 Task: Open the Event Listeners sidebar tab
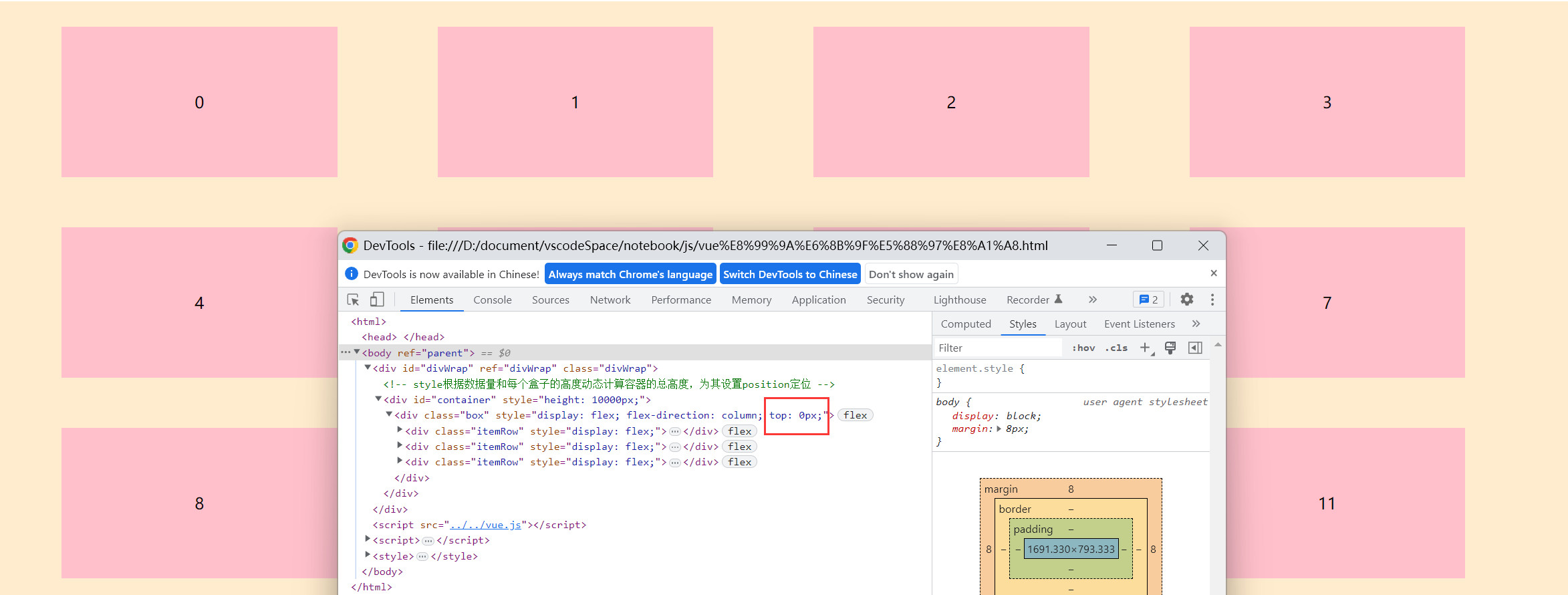coord(1139,324)
